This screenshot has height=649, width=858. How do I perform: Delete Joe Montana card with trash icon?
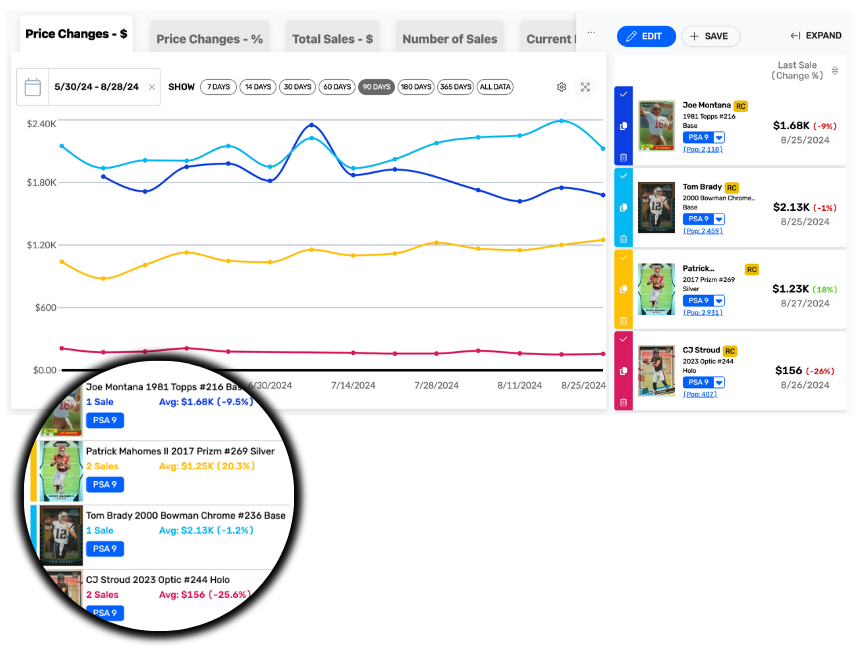623,157
